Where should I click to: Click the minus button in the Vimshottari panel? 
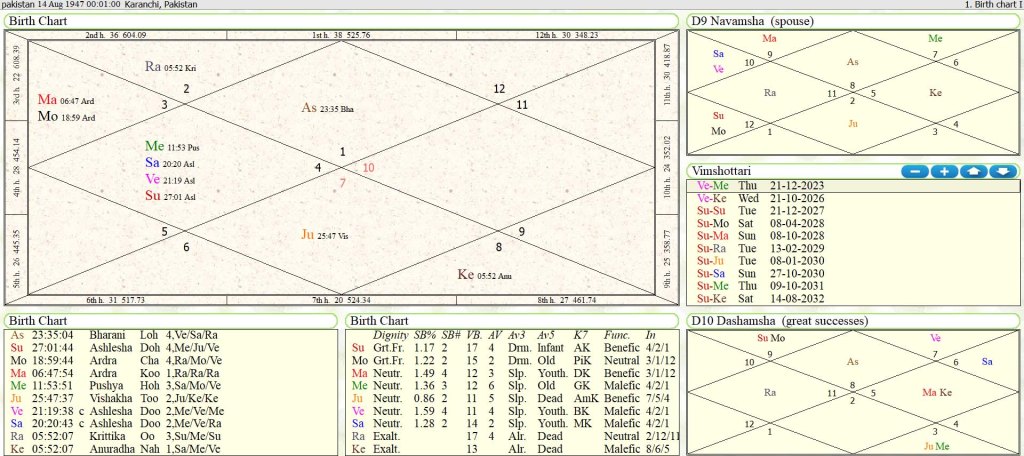914,171
